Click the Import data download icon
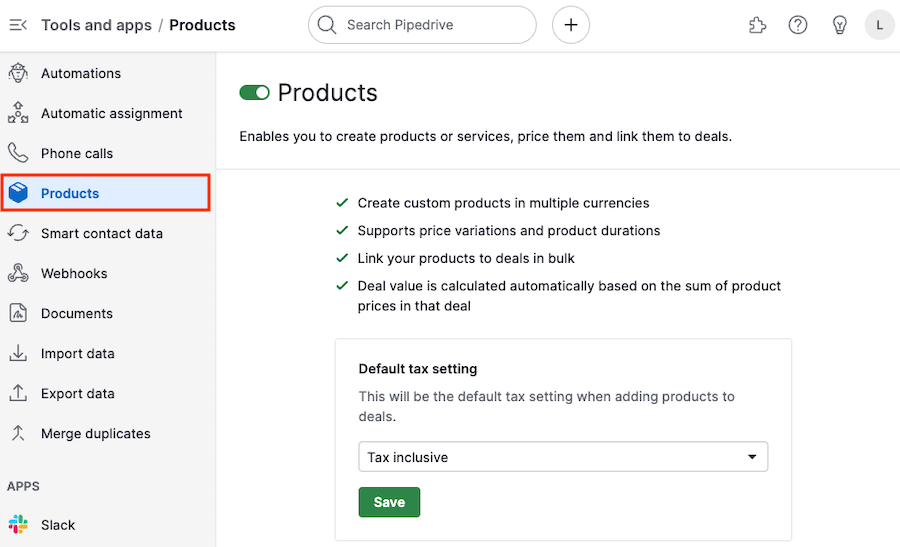The width and height of the screenshot is (900, 547). [18, 353]
